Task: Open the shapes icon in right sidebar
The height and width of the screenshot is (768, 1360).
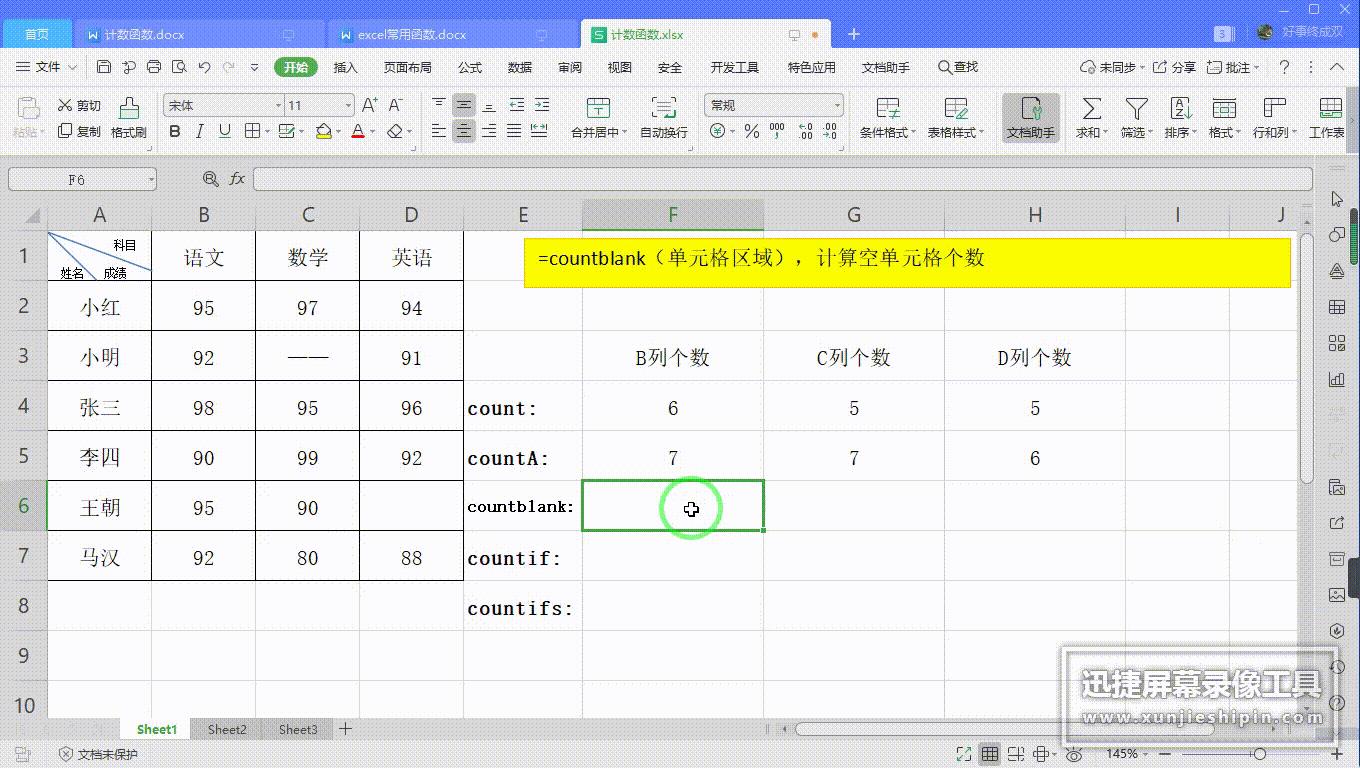Action: pos(1337,235)
